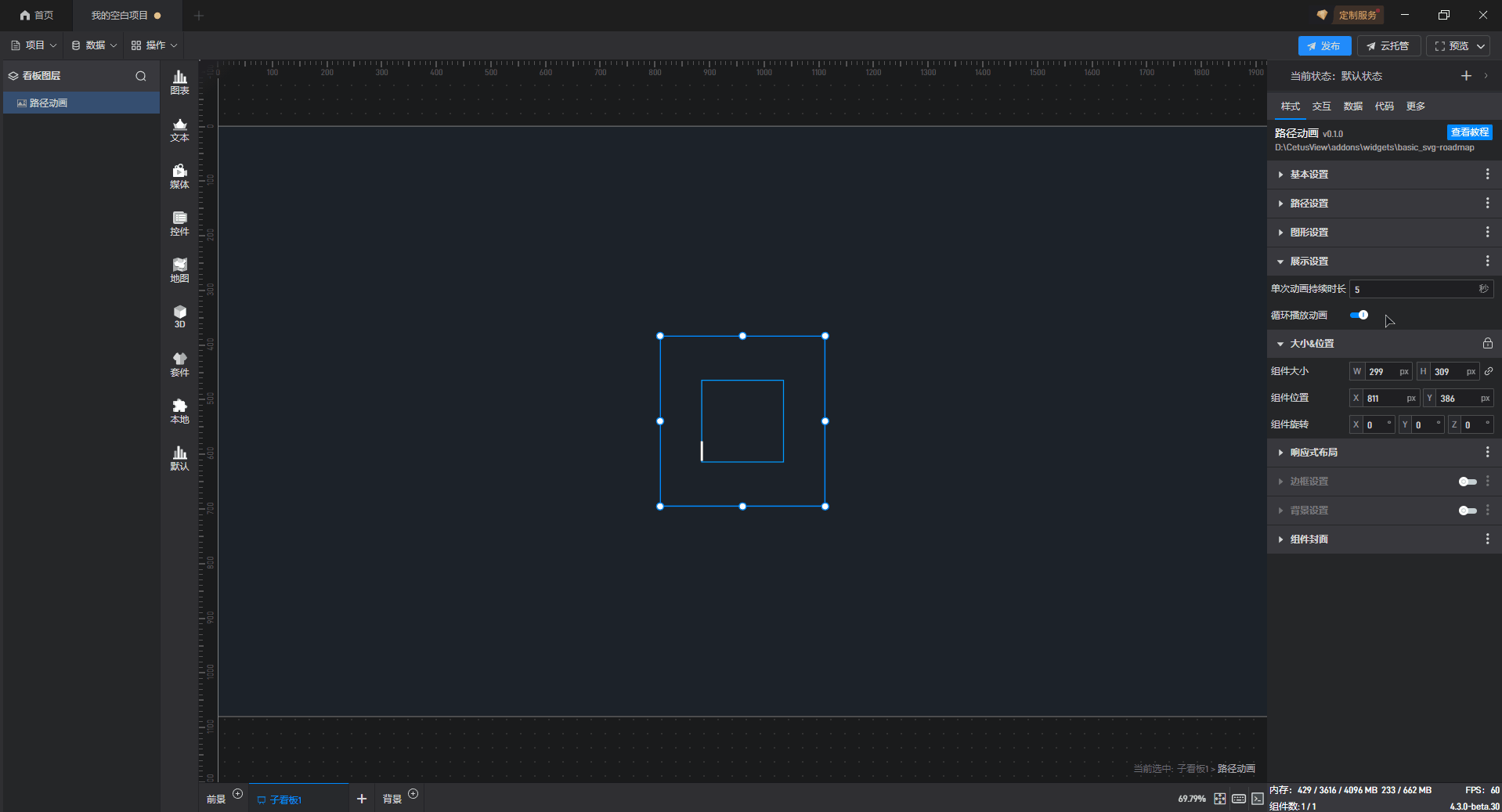Add a new sub-board with plus
Viewport: 1502px width, 812px height.
[361, 799]
